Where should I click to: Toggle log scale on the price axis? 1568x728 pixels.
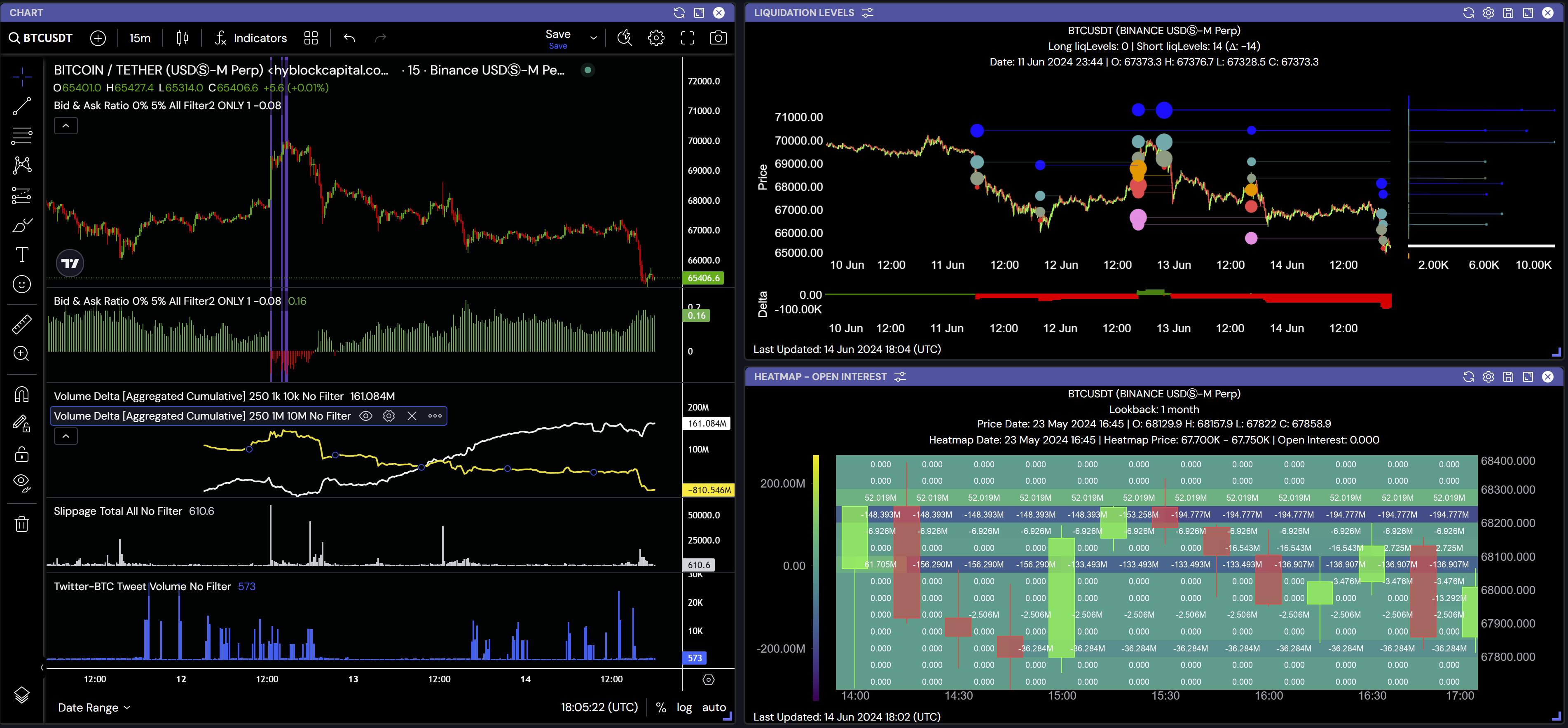(683, 707)
